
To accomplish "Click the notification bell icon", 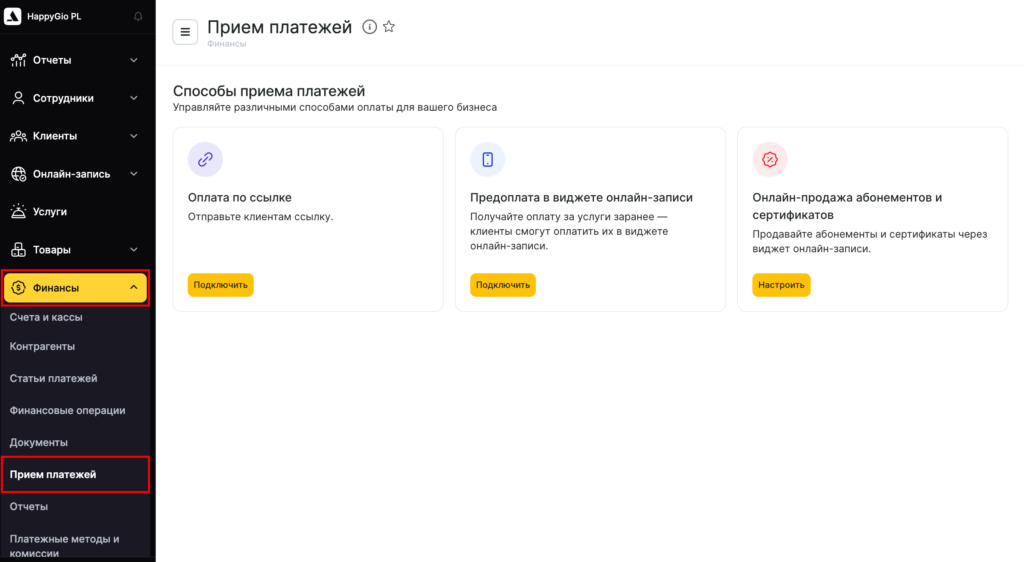I will (138, 16).
